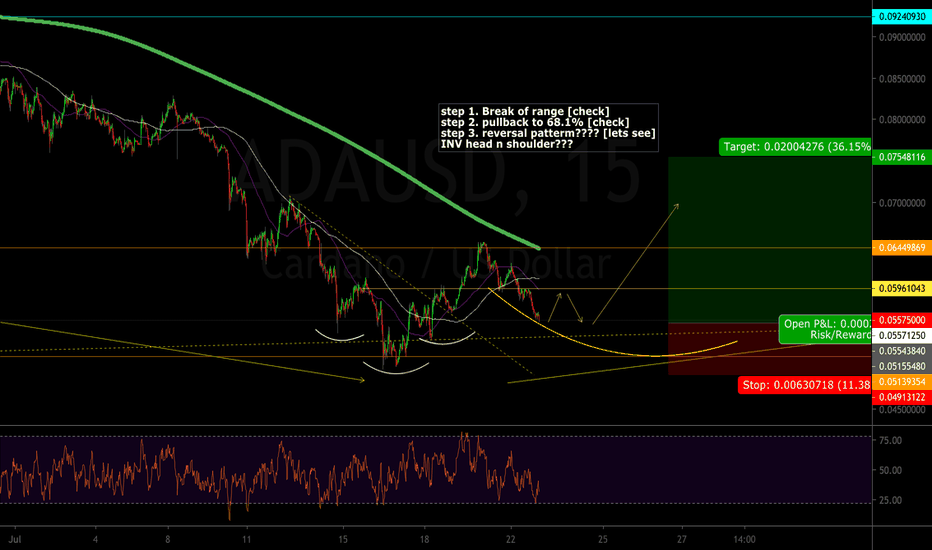This screenshot has height=550, width=932.
Task: Click the '22' date on time axis
Action: click(511, 539)
